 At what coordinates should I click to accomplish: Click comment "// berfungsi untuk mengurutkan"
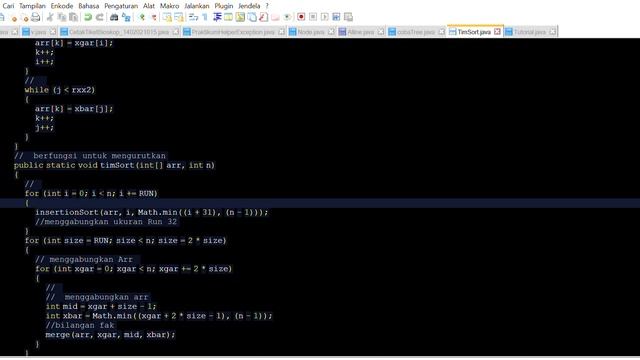click(90, 156)
